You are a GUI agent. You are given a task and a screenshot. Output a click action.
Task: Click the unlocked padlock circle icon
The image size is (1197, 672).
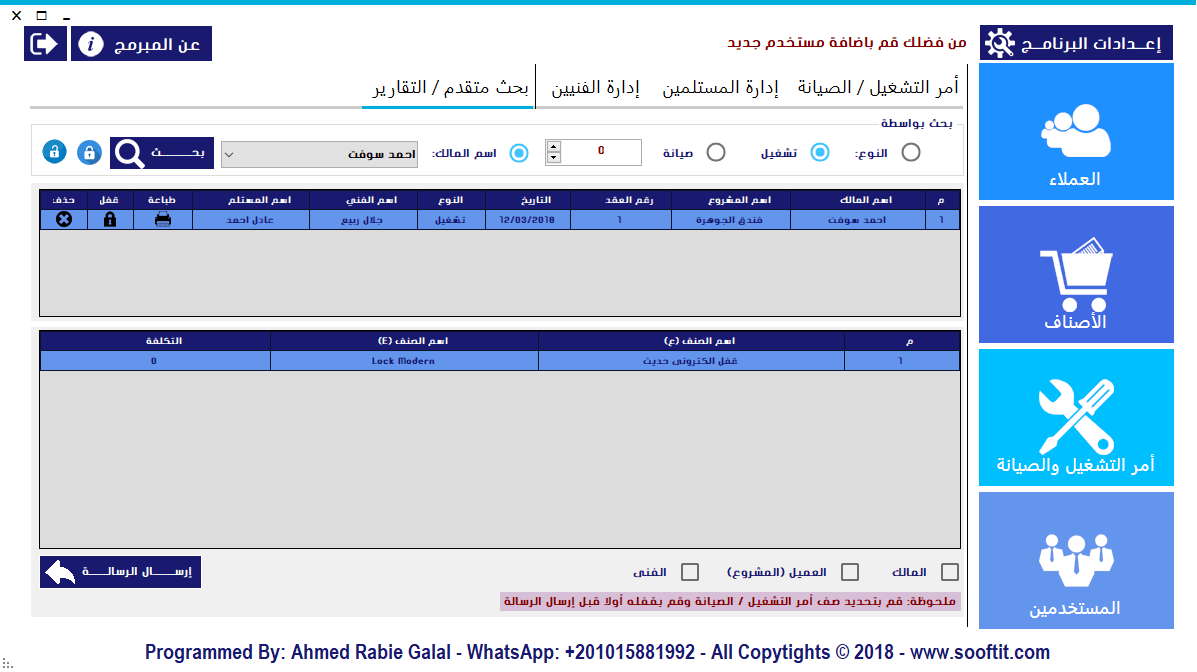pyautogui.click(x=55, y=152)
